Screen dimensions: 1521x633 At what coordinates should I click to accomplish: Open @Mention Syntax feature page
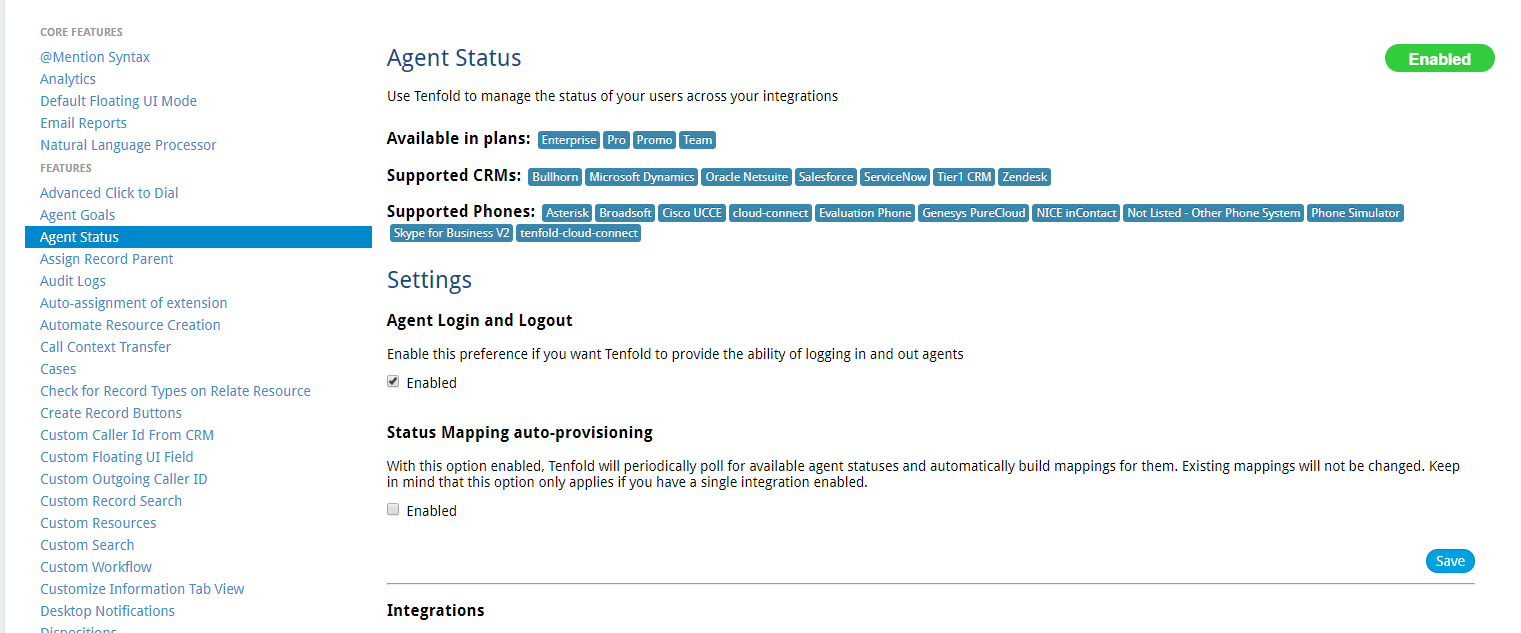[95, 57]
